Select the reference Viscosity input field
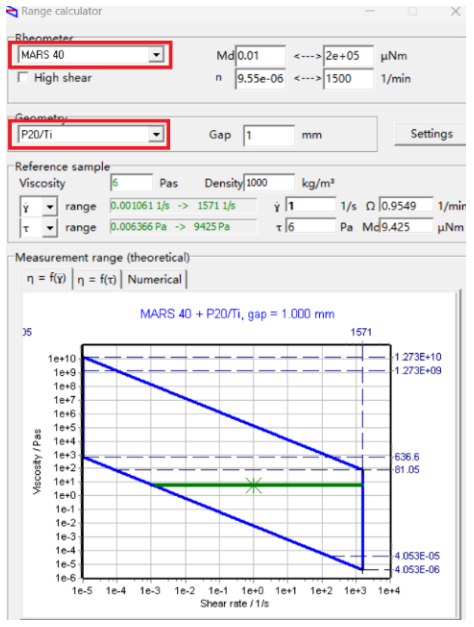This screenshot has height=627, width=474. point(132,183)
